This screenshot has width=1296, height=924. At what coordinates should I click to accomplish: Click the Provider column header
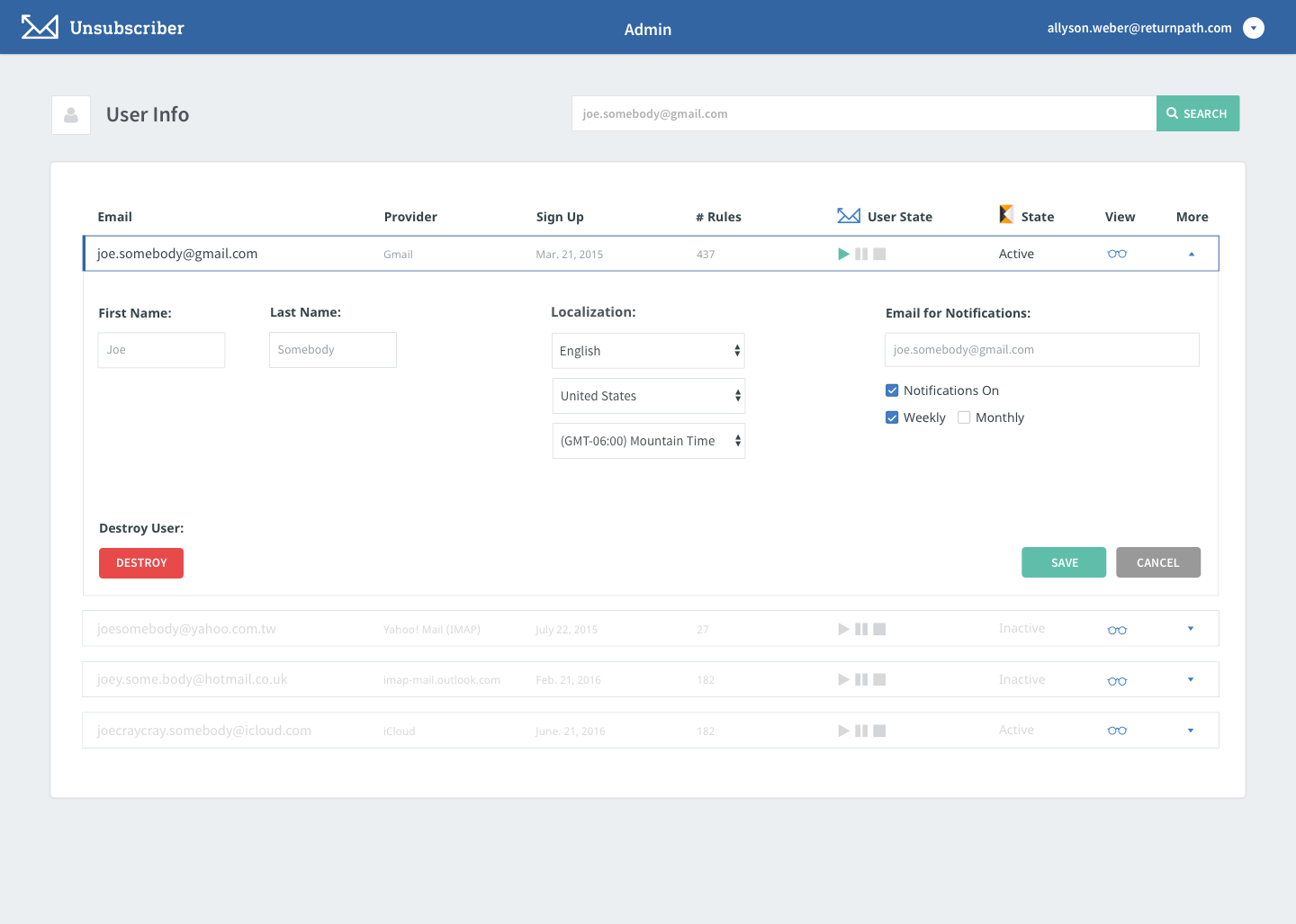410,217
